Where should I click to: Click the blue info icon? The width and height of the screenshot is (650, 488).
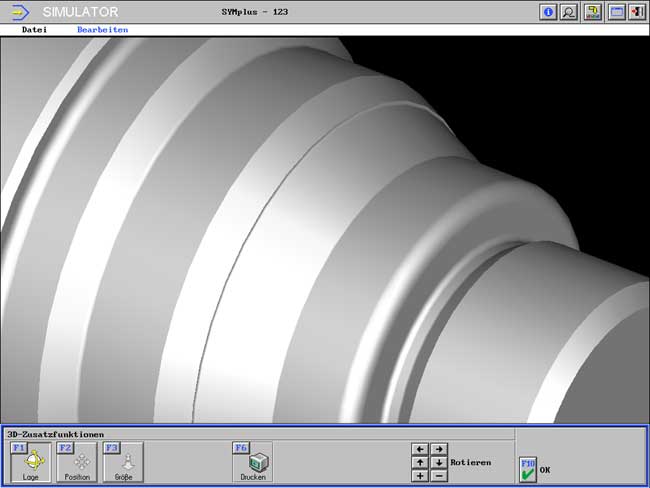click(548, 12)
